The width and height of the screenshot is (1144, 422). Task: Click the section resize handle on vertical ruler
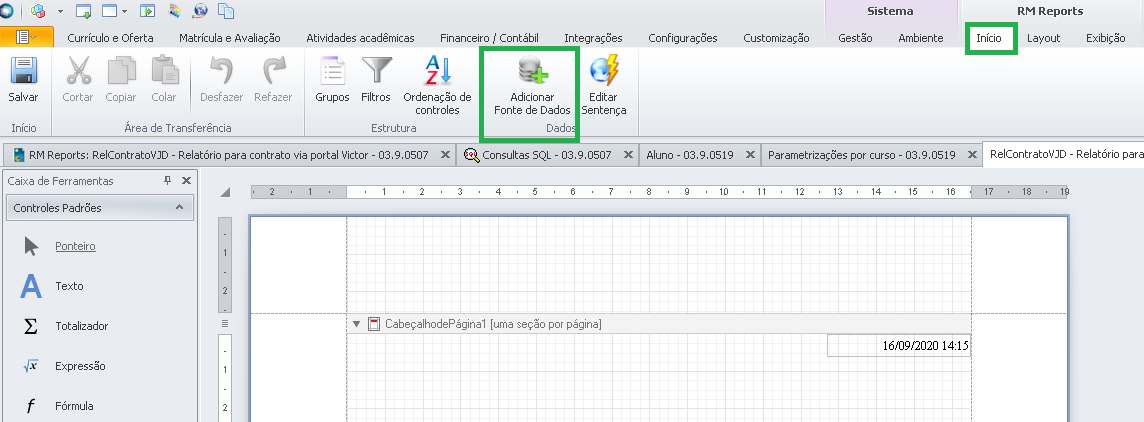pyautogui.click(x=225, y=323)
